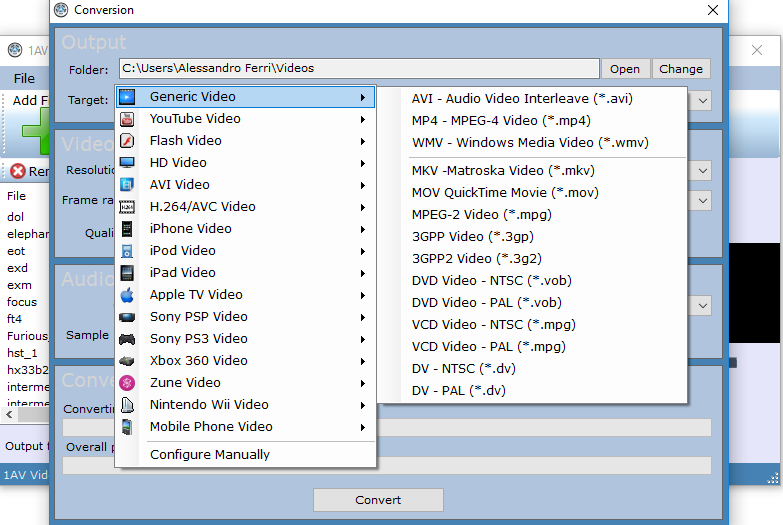Pick MKV - Matroska Video format
Screen dimensions: 783x525
tap(532, 171)
